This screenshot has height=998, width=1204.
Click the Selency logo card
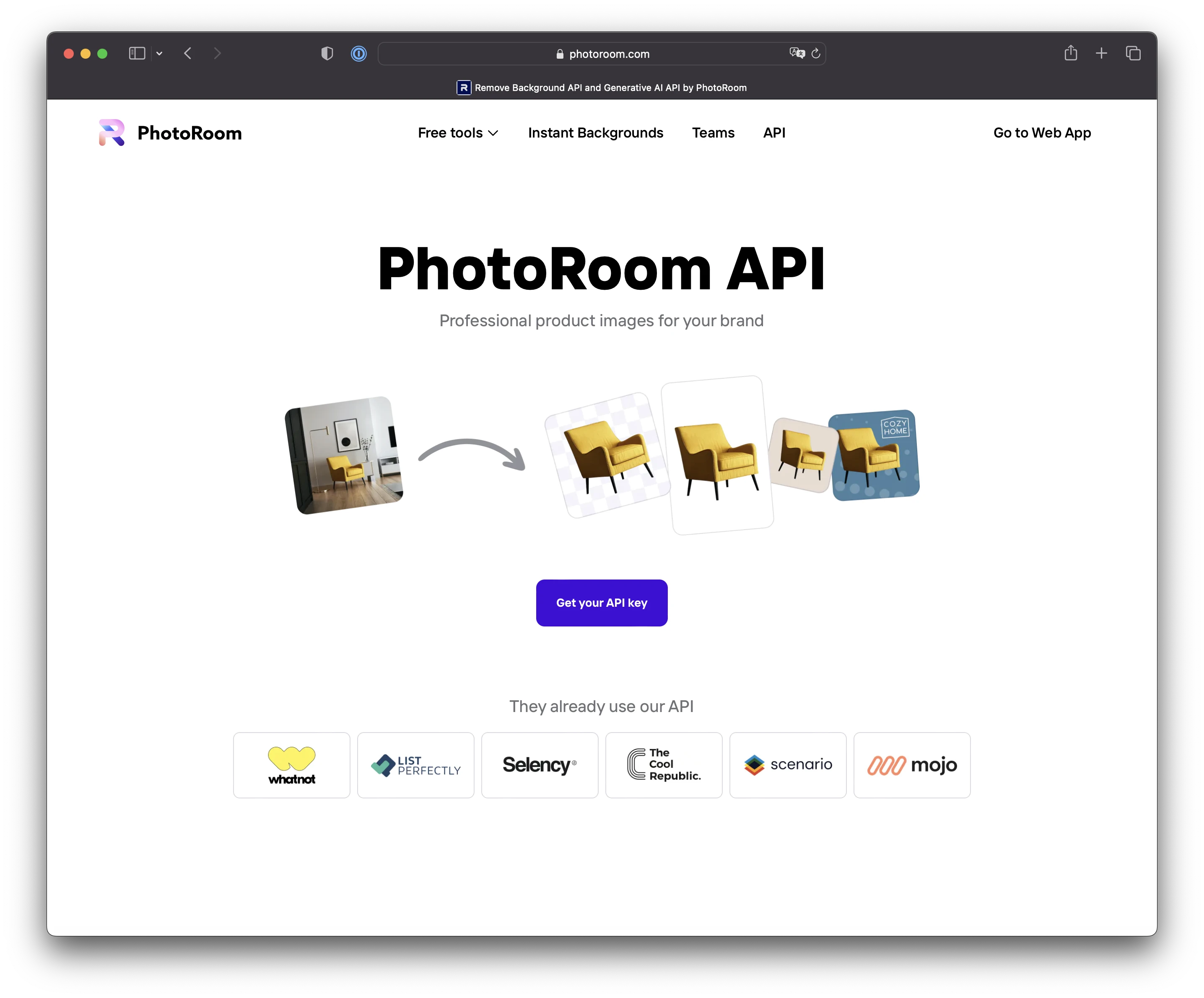540,764
